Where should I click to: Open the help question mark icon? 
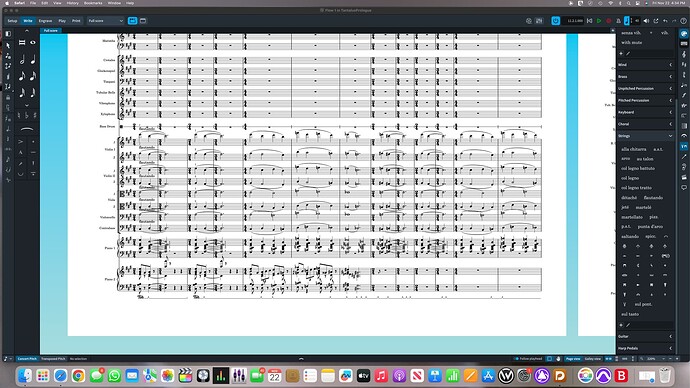tap(683, 21)
